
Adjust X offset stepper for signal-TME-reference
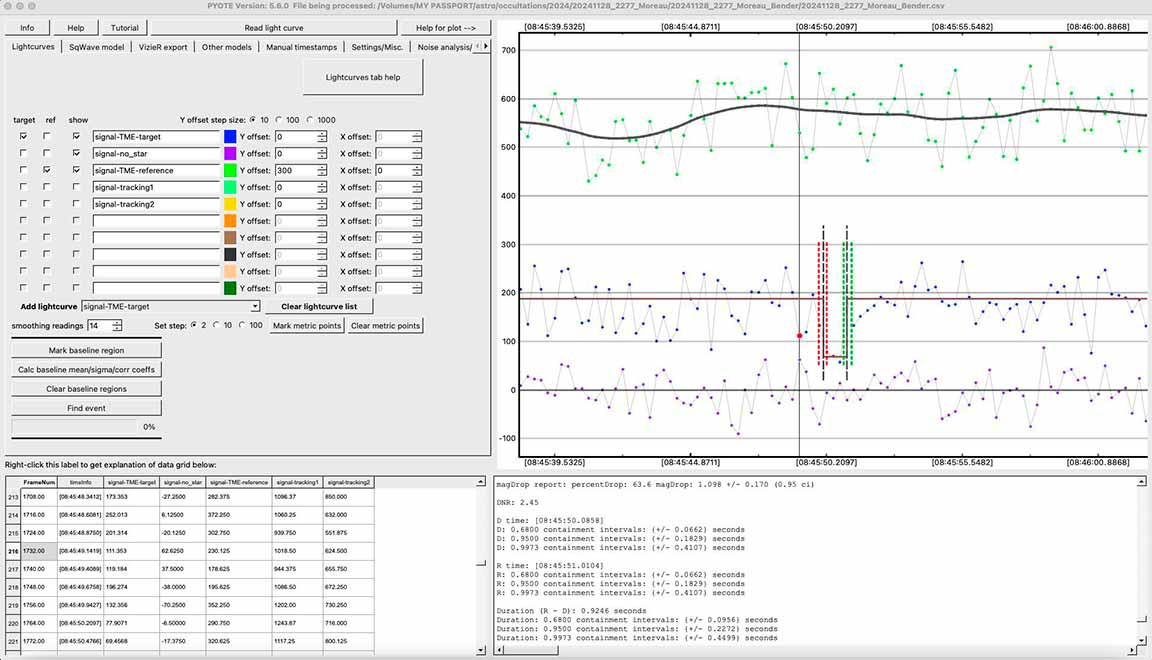(417, 171)
